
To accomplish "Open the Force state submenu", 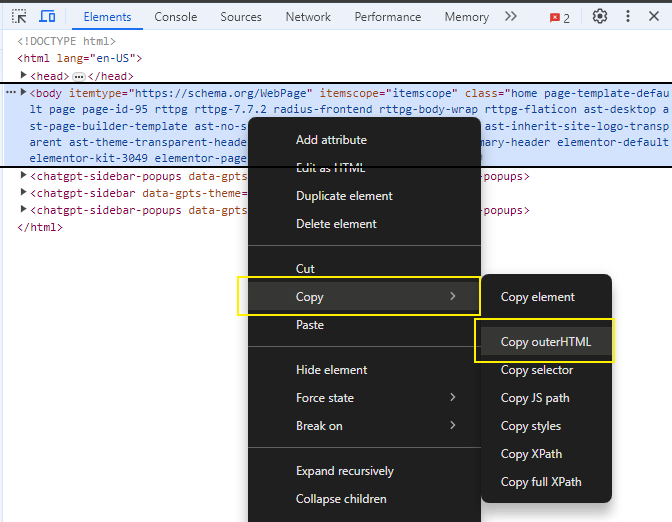I will [364, 398].
